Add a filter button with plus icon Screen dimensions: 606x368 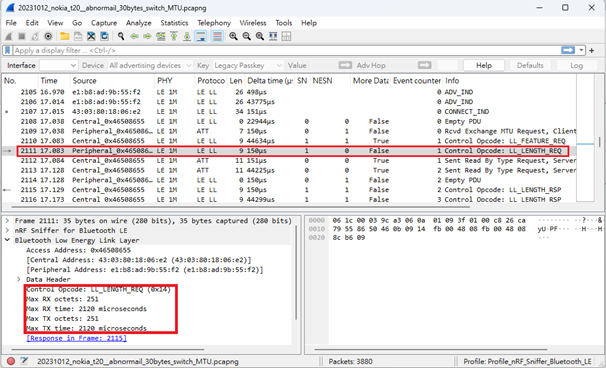(591, 50)
